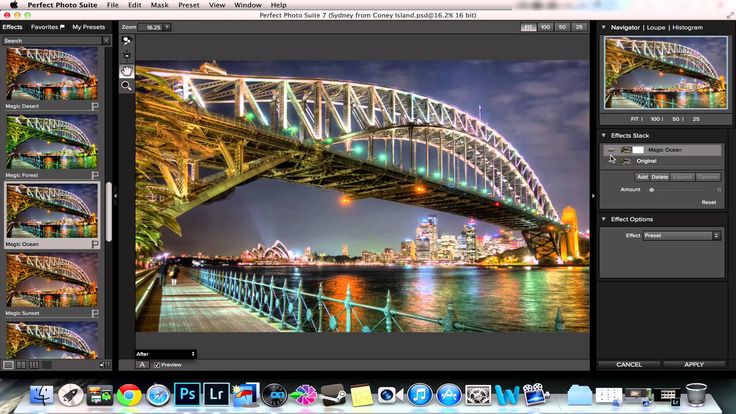Open the Effect Preset dropdown
The width and height of the screenshot is (736, 414).
pyautogui.click(x=684, y=236)
